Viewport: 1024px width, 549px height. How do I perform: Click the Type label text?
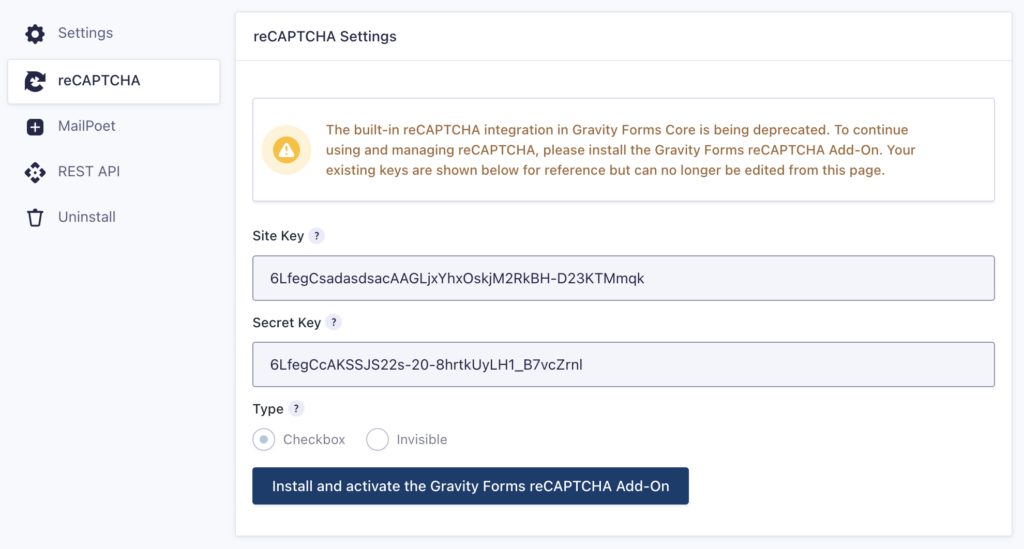[268, 409]
